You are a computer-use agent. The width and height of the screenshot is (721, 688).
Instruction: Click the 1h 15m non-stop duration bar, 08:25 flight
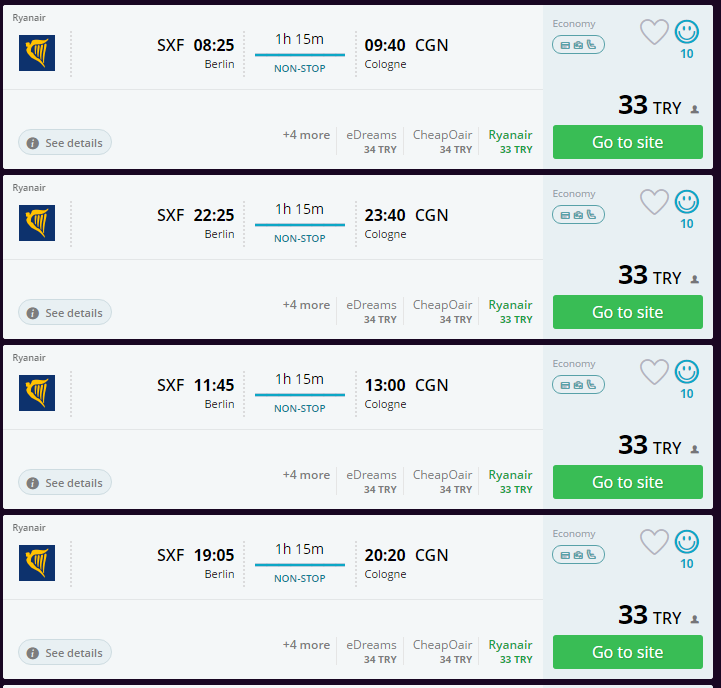click(x=300, y=54)
